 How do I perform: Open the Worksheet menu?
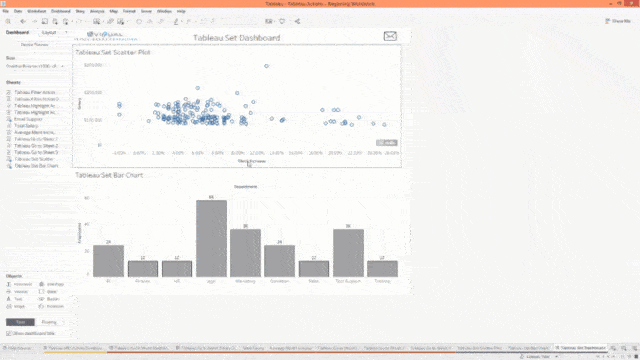(x=36, y=11)
